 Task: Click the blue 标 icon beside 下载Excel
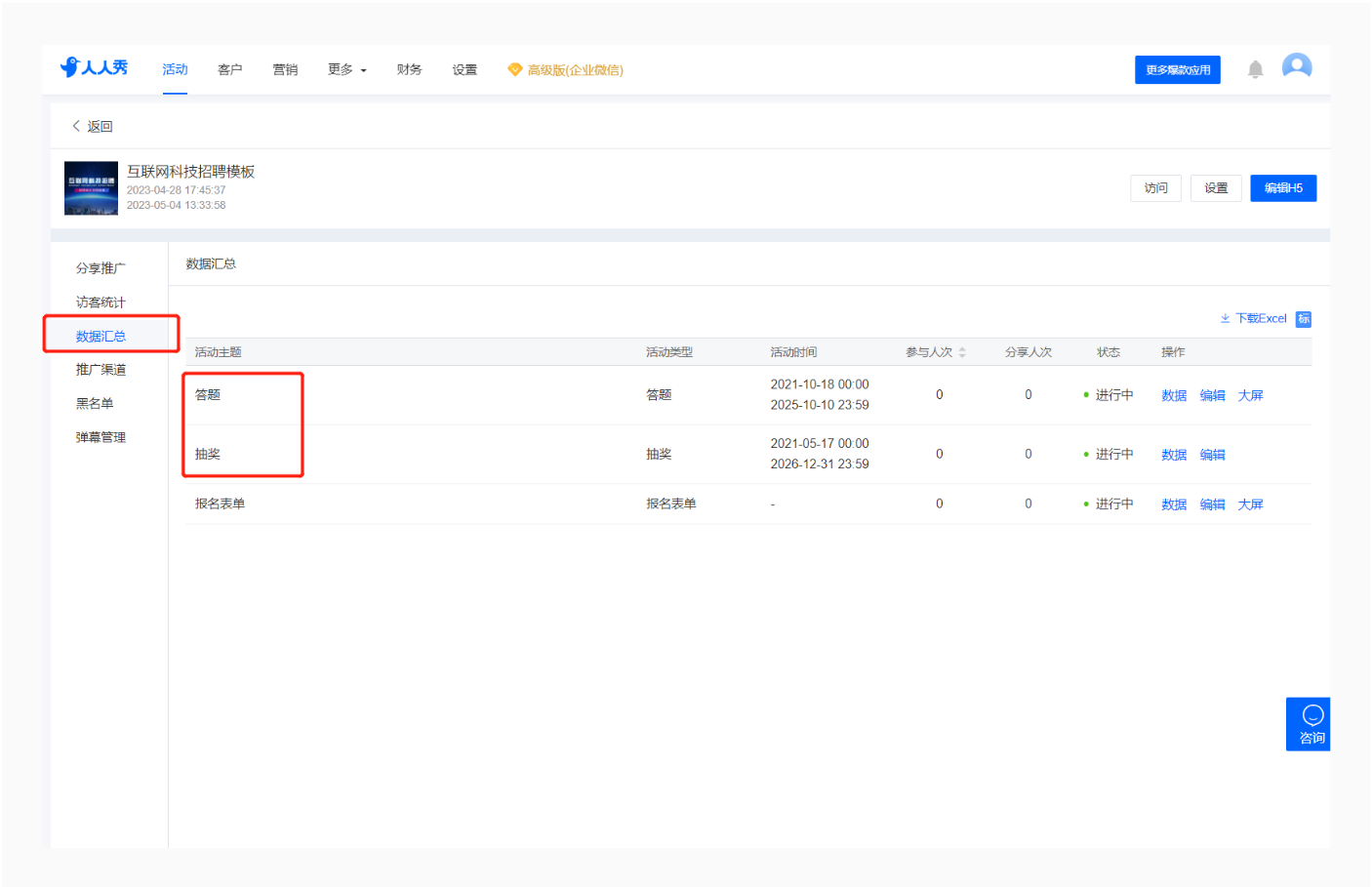pos(1303,319)
